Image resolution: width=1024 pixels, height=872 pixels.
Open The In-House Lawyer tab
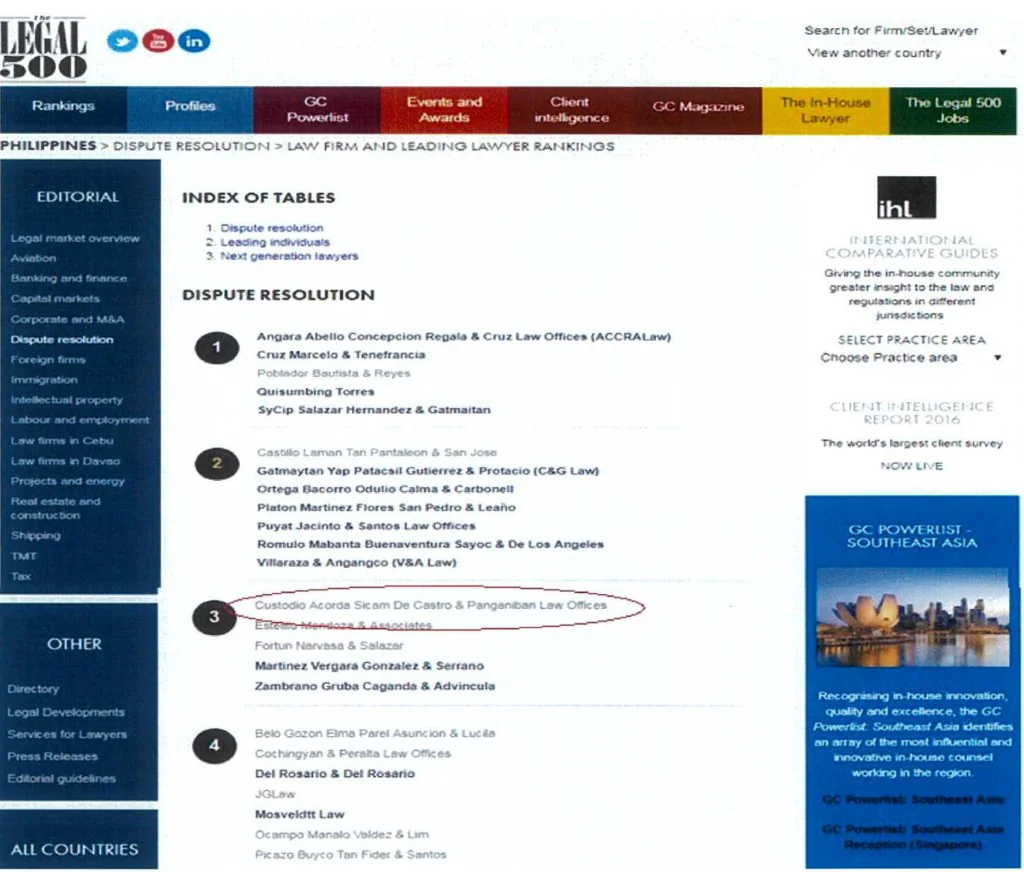pos(825,110)
